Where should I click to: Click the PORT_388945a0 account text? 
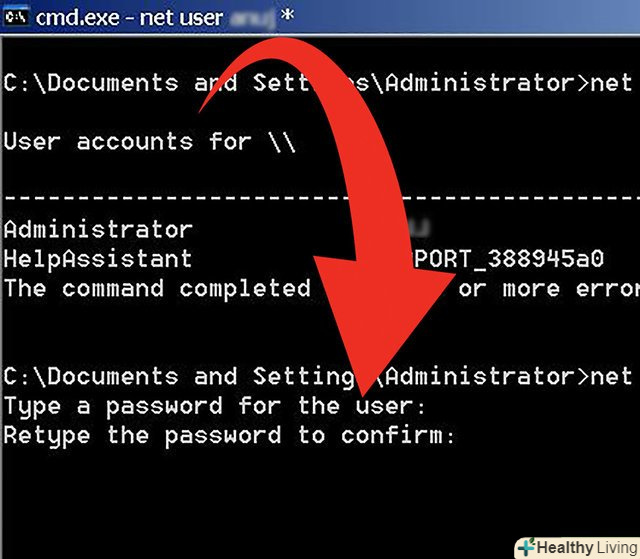click(510, 259)
